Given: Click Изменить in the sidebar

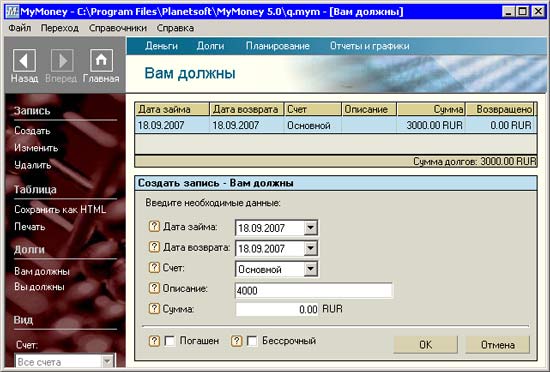Looking at the screenshot, I should [36, 148].
